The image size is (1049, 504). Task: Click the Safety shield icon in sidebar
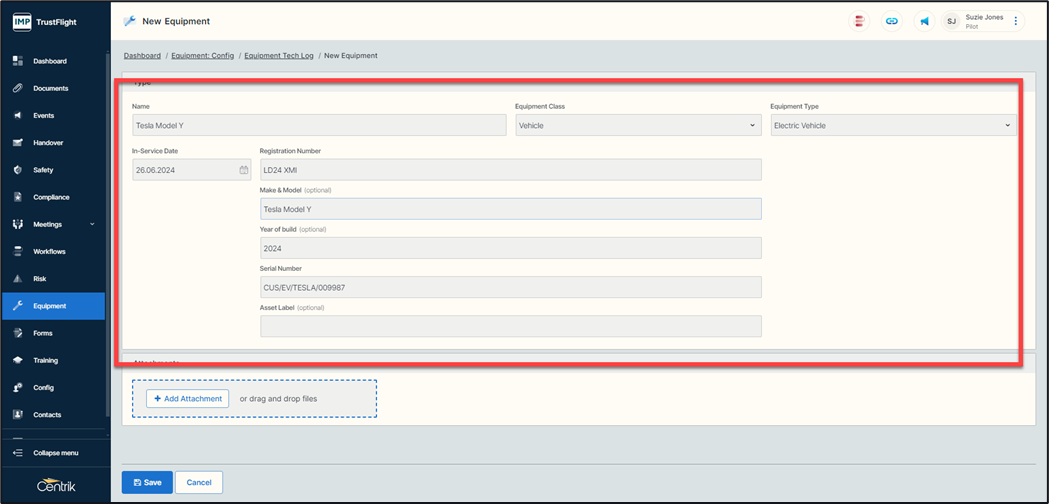(17, 170)
